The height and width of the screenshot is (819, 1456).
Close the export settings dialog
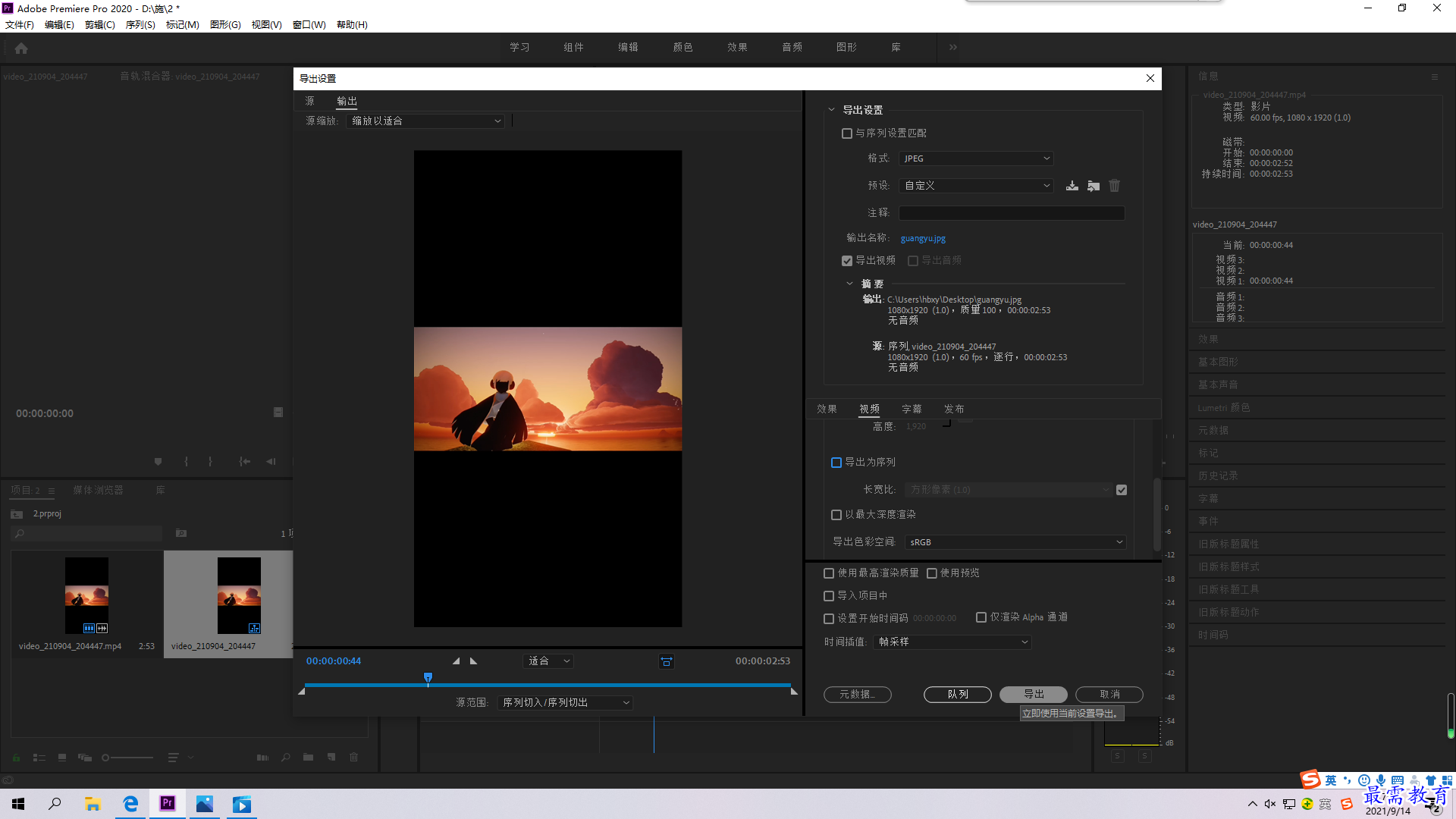(x=1150, y=78)
